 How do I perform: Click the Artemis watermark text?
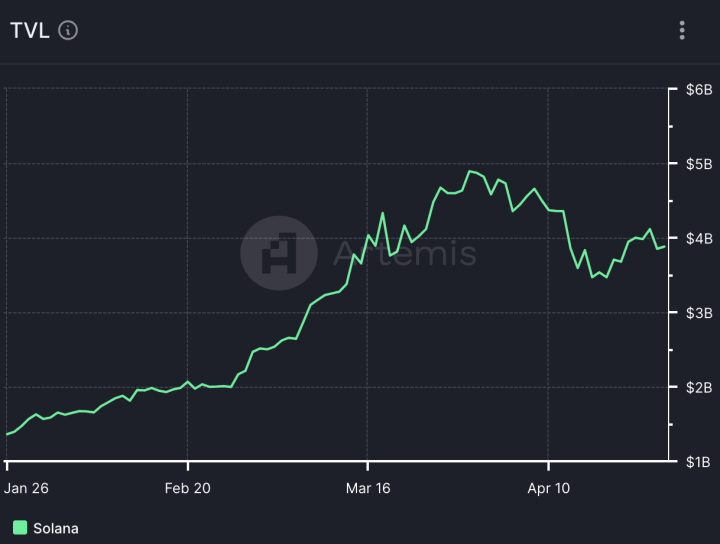[x=405, y=253]
